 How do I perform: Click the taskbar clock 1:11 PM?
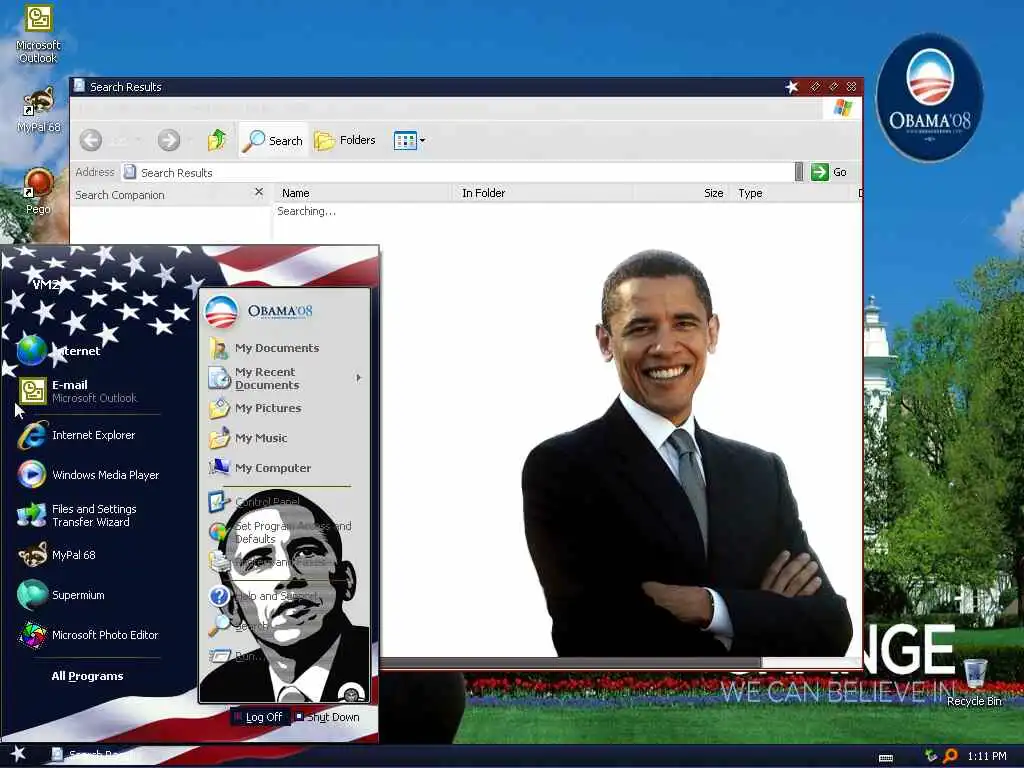tap(986, 756)
